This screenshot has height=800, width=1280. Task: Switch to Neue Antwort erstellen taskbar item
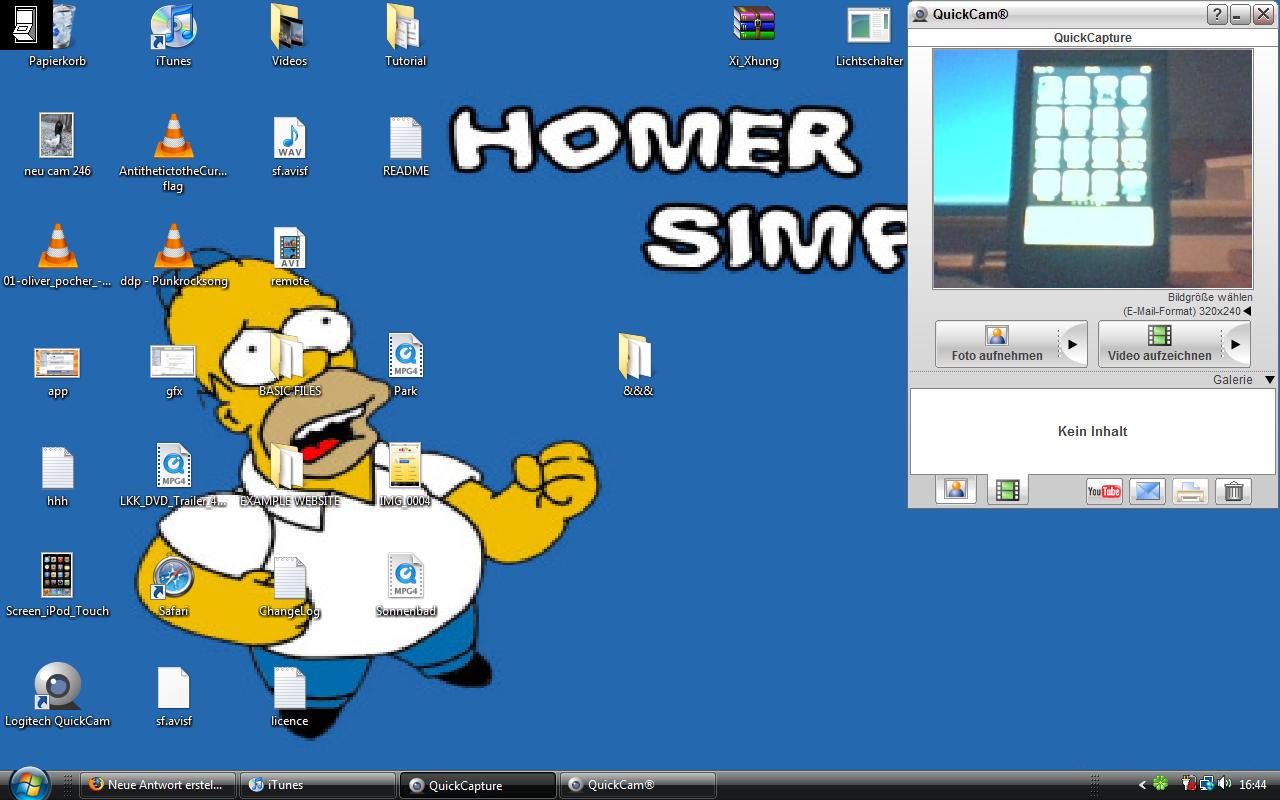pos(158,785)
